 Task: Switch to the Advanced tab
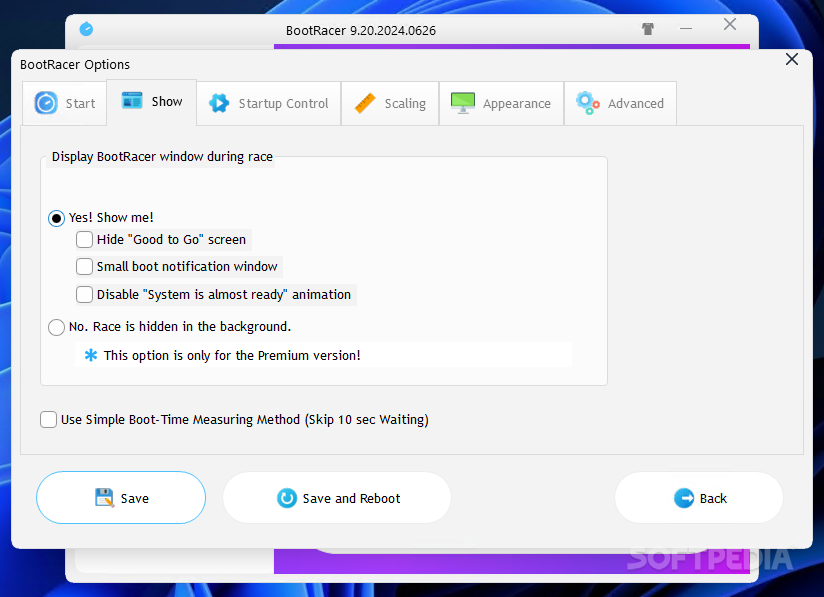tap(620, 104)
